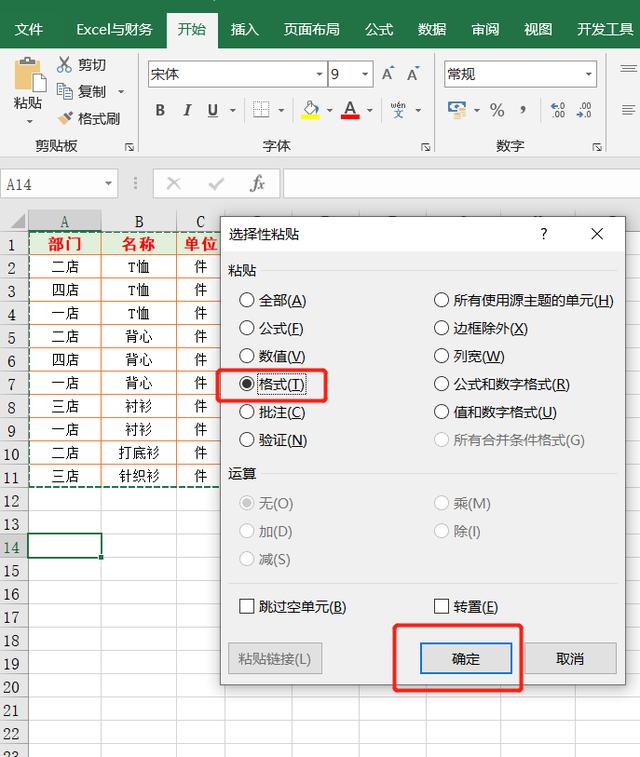Select the 公式(F) paste option
This screenshot has height=757, width=640.
tap(271, 328)
